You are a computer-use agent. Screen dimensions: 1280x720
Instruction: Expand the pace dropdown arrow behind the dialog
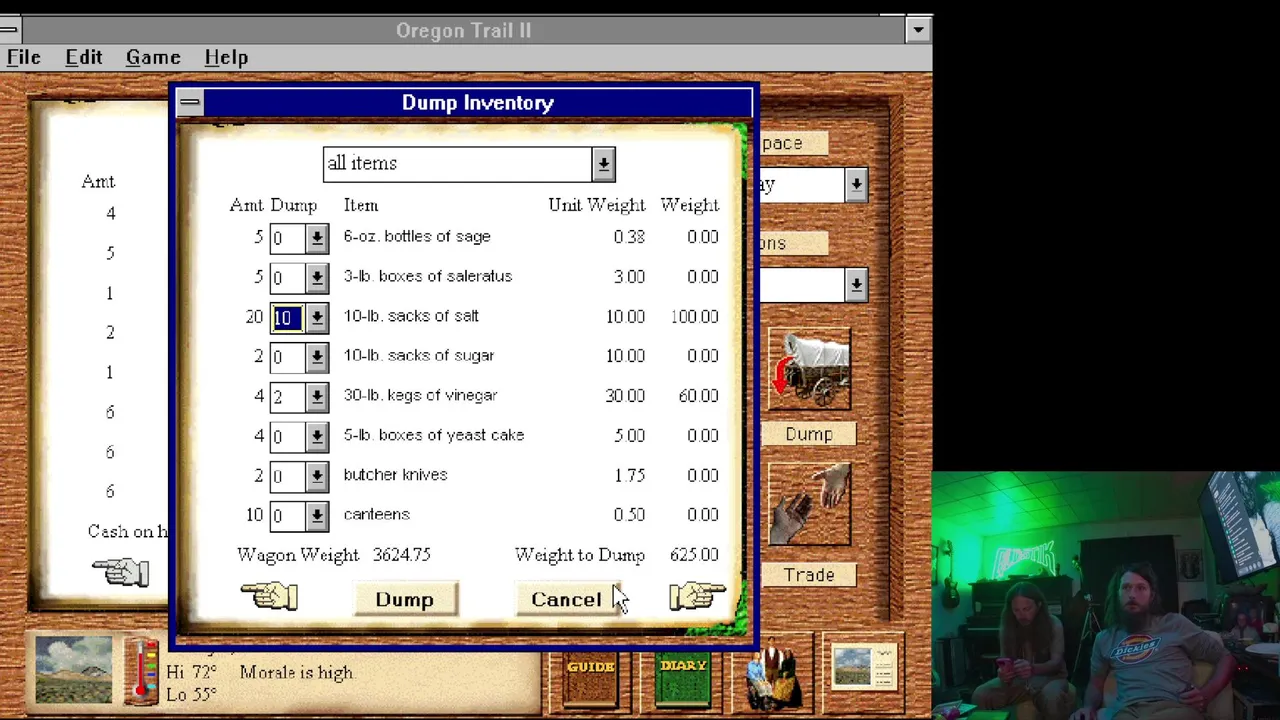[x=856, y=185]
